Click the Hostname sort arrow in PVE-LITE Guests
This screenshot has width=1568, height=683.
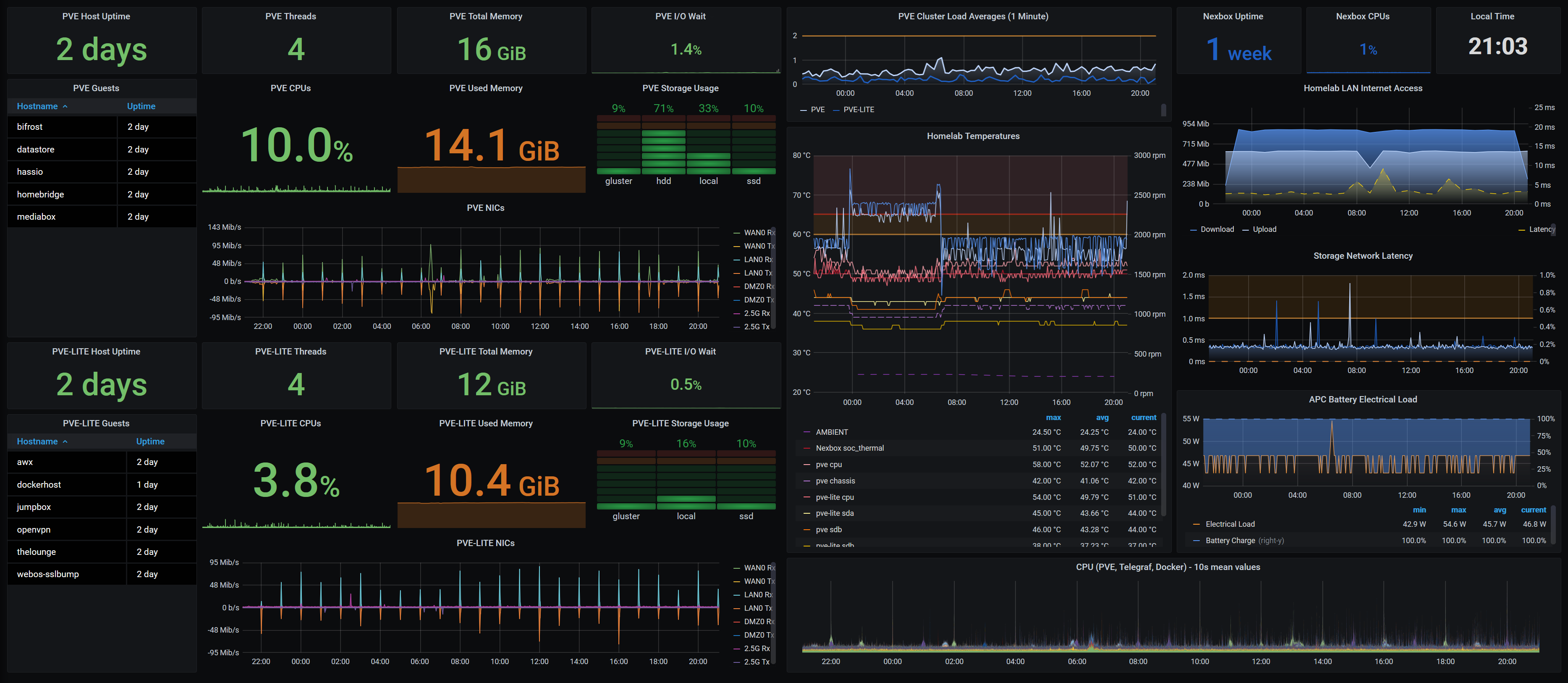65,442
